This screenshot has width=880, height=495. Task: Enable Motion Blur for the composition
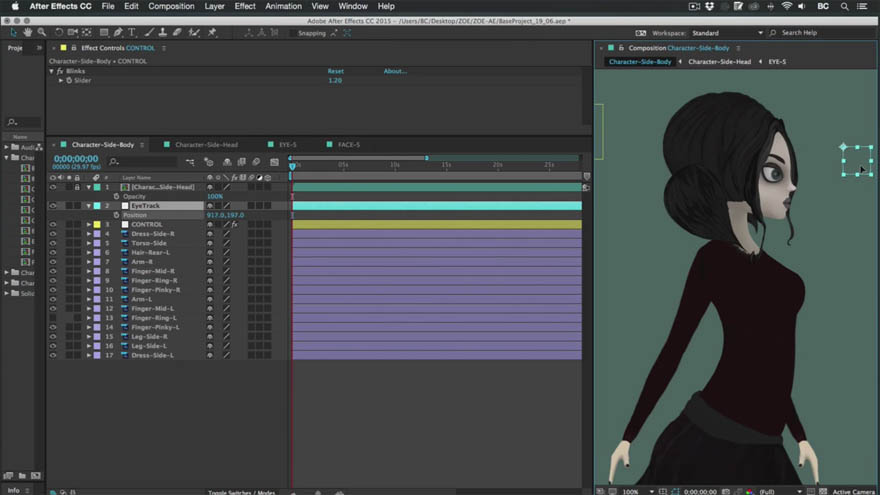tap(256, 162)
